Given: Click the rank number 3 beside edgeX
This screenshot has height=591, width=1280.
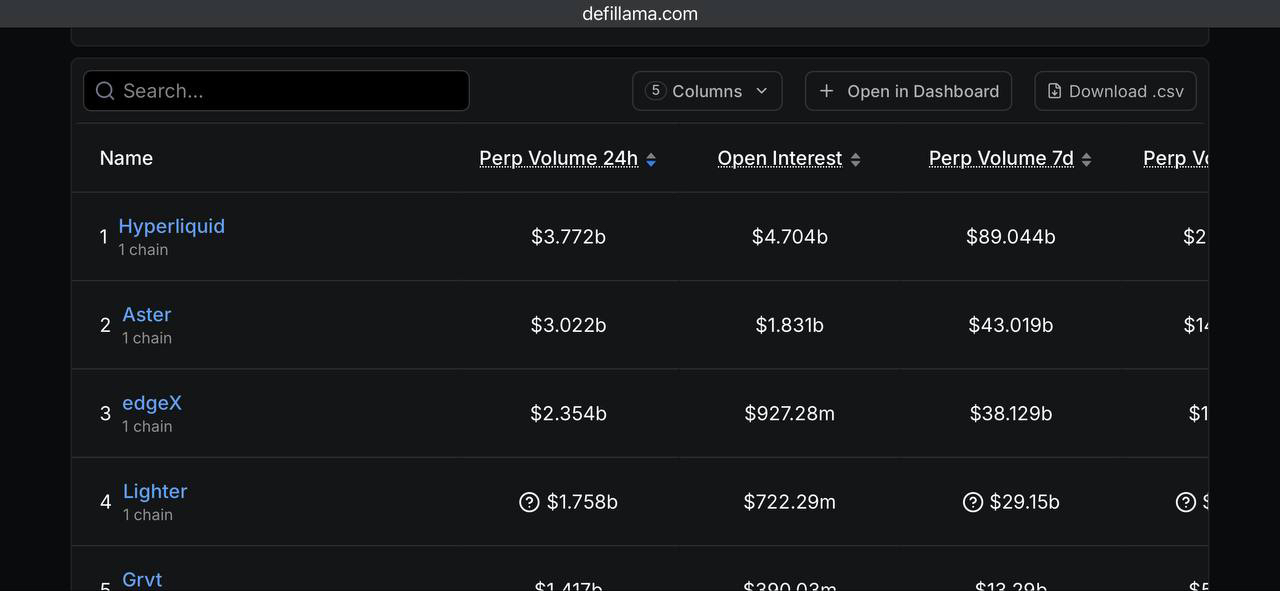Looking at the screenshot, I should pos(105,413).
